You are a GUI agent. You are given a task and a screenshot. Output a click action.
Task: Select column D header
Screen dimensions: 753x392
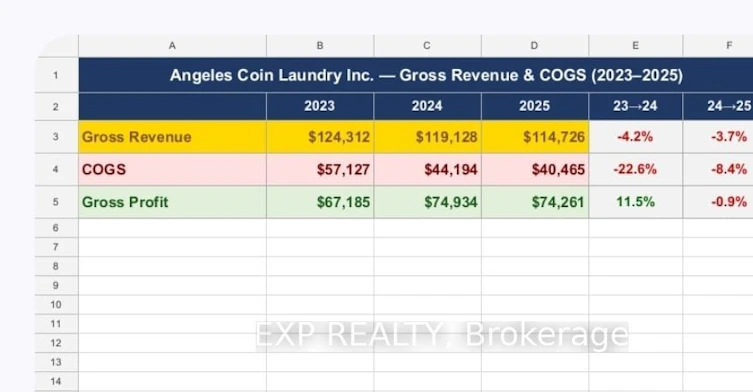535,46
